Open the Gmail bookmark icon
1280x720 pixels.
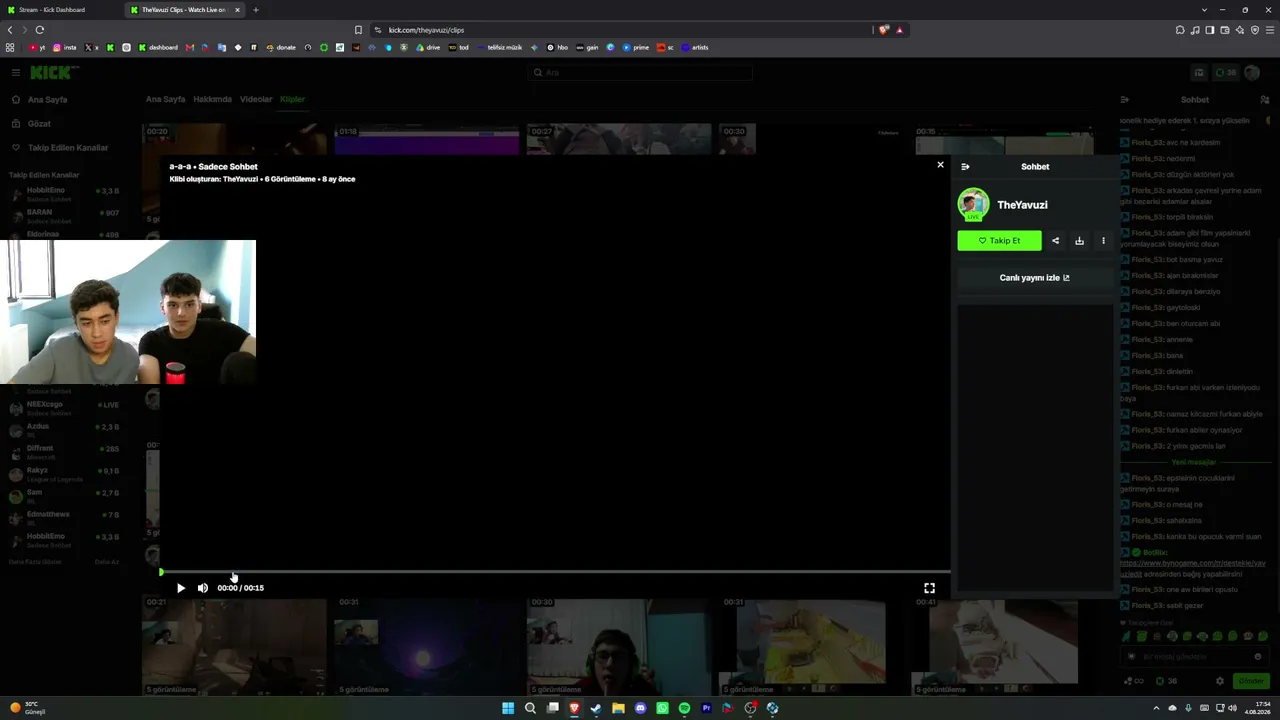click(x=190, y=47)
